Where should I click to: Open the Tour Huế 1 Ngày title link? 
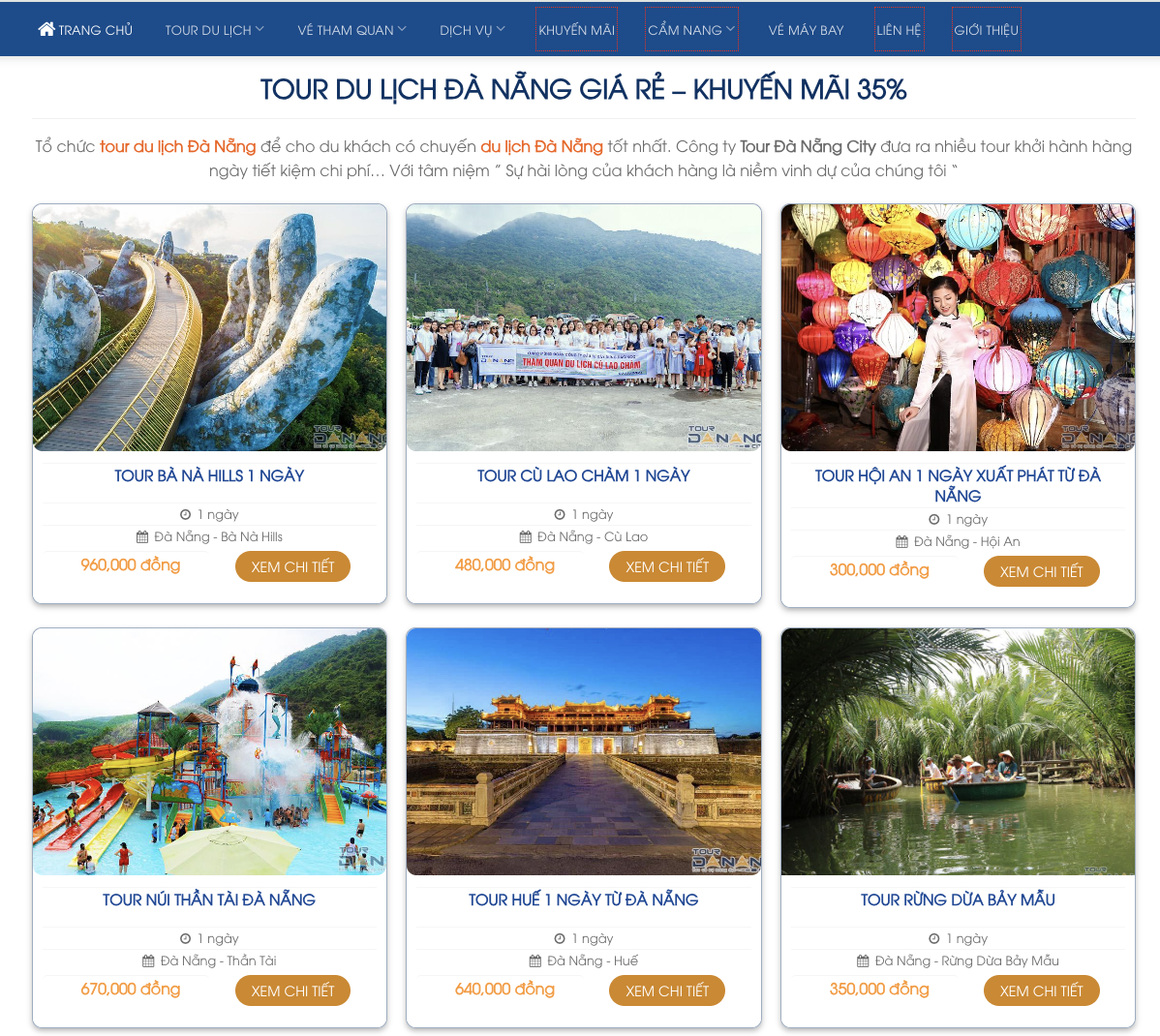(x=583, y=899)
